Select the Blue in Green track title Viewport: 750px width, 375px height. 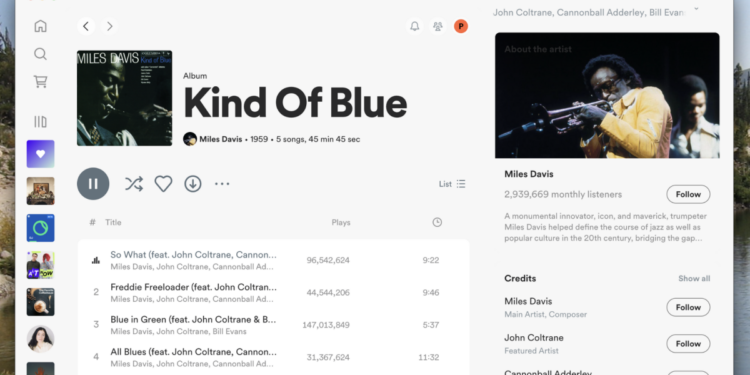pyautogui.click(x=193, y=320)
